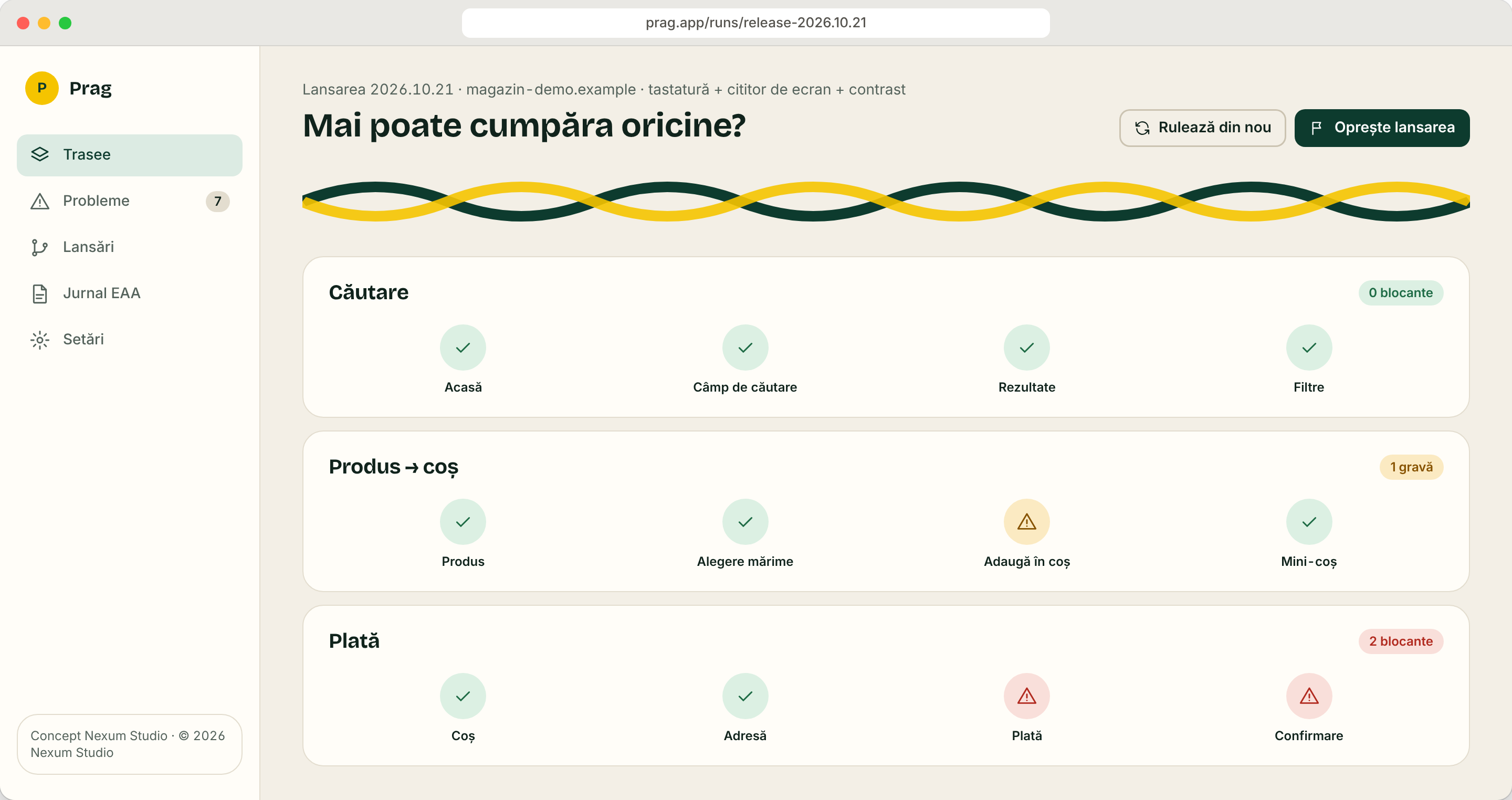This screenshot has width=1512, height=800.
Task: Click the Oprește lansarea button
Action: pyautogui.click(x=1382, y=128)
